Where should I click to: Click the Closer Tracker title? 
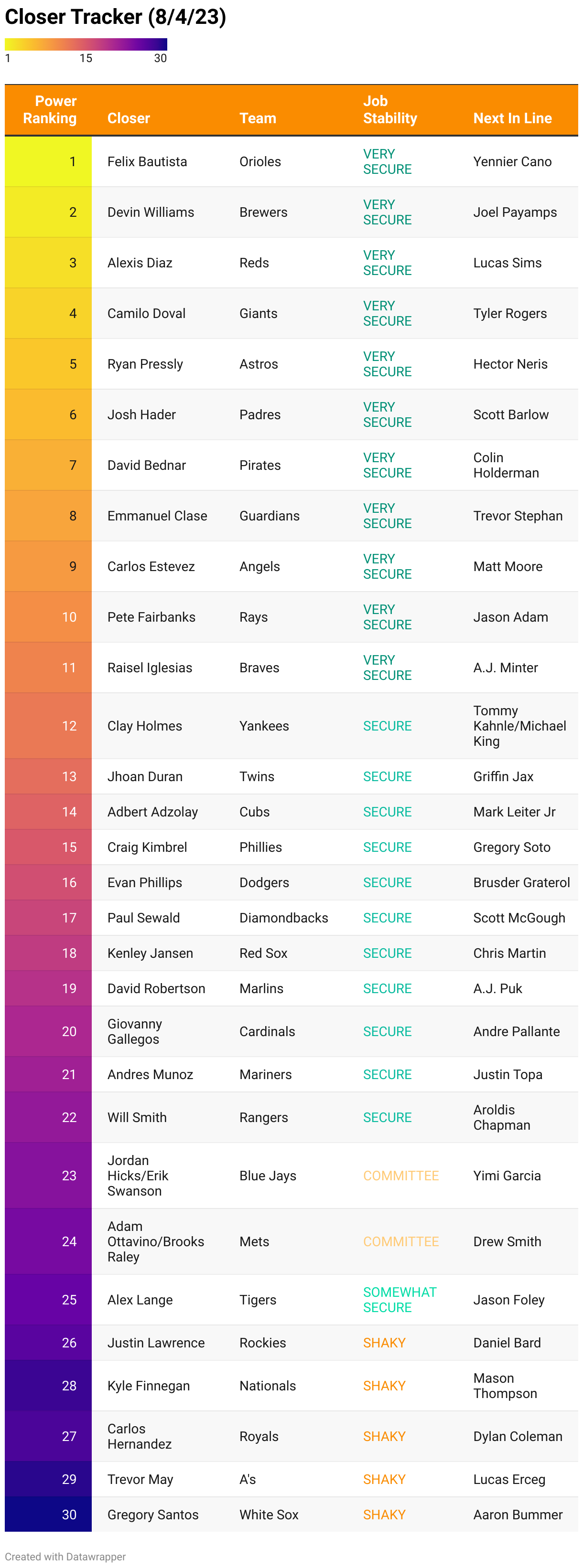click(x=116, y=17)
